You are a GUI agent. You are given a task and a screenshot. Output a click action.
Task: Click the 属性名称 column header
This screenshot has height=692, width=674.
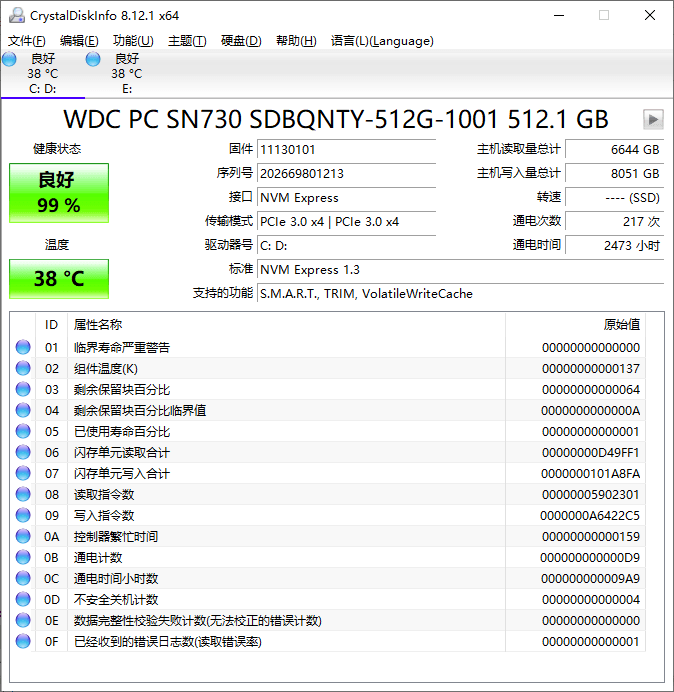(x=98, y=325)
